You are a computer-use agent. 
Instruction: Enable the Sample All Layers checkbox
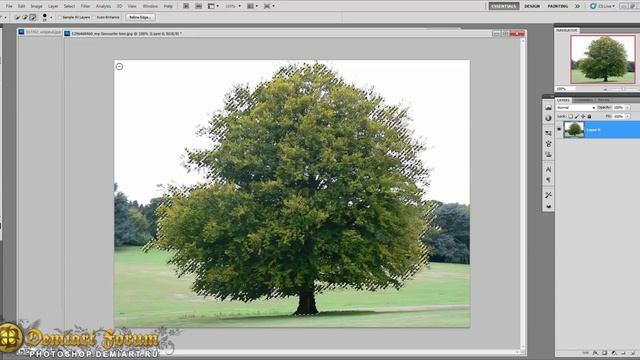pos(60,18)
